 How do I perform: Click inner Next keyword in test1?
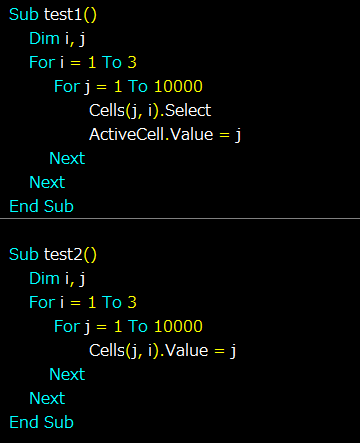click(67, 158)
